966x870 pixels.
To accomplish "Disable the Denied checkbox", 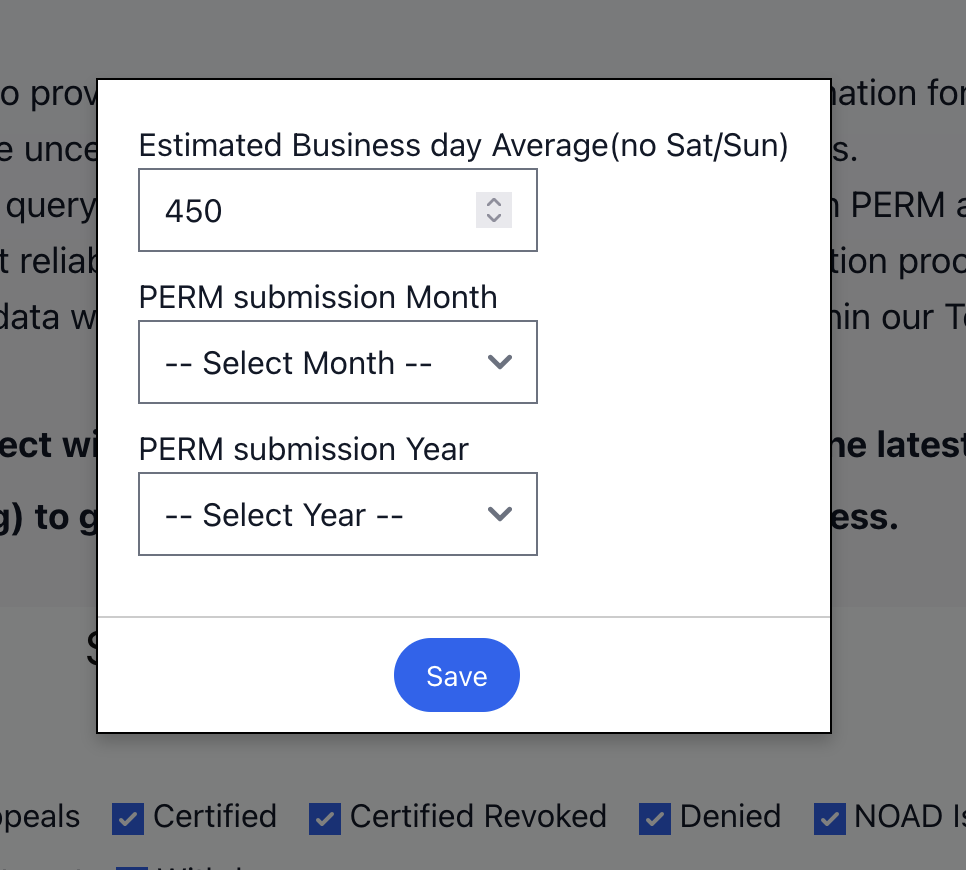I will [655, 818].
